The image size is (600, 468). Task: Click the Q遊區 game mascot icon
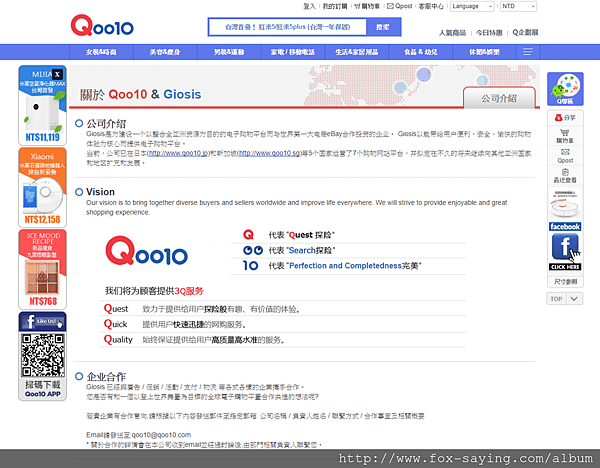click(565, 89)
